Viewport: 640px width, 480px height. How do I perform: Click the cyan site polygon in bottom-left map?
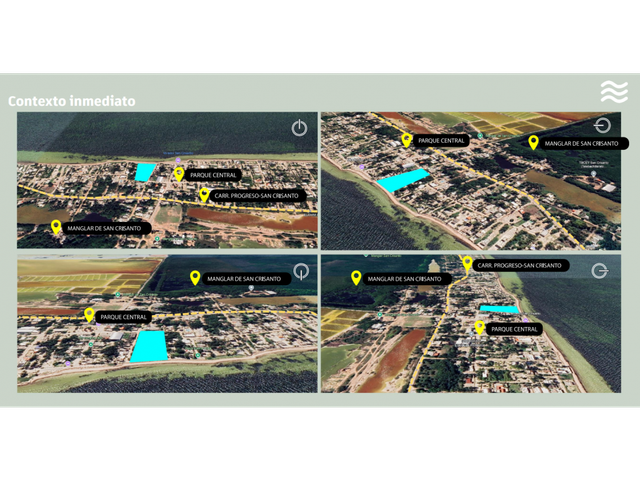point(149,346)
